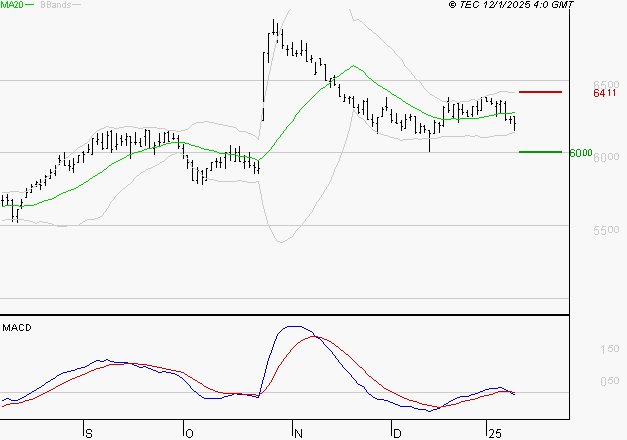Click the grey 6000 price axis label
The height and width of the screenshot is (440, 627).
(607, 157)
